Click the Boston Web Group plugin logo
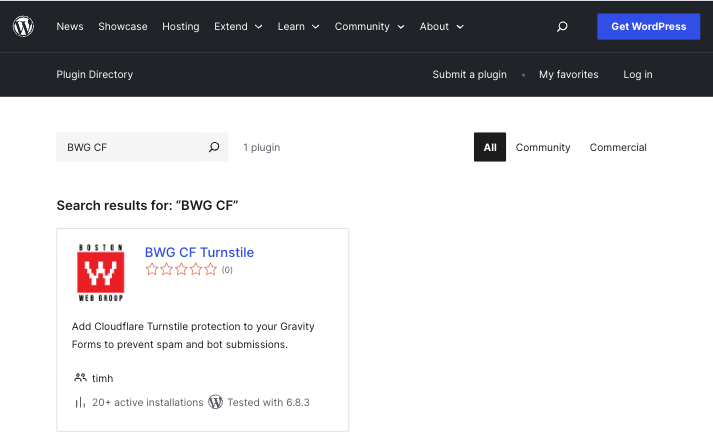This screenshot has height=442, width=713. point(101,272)
